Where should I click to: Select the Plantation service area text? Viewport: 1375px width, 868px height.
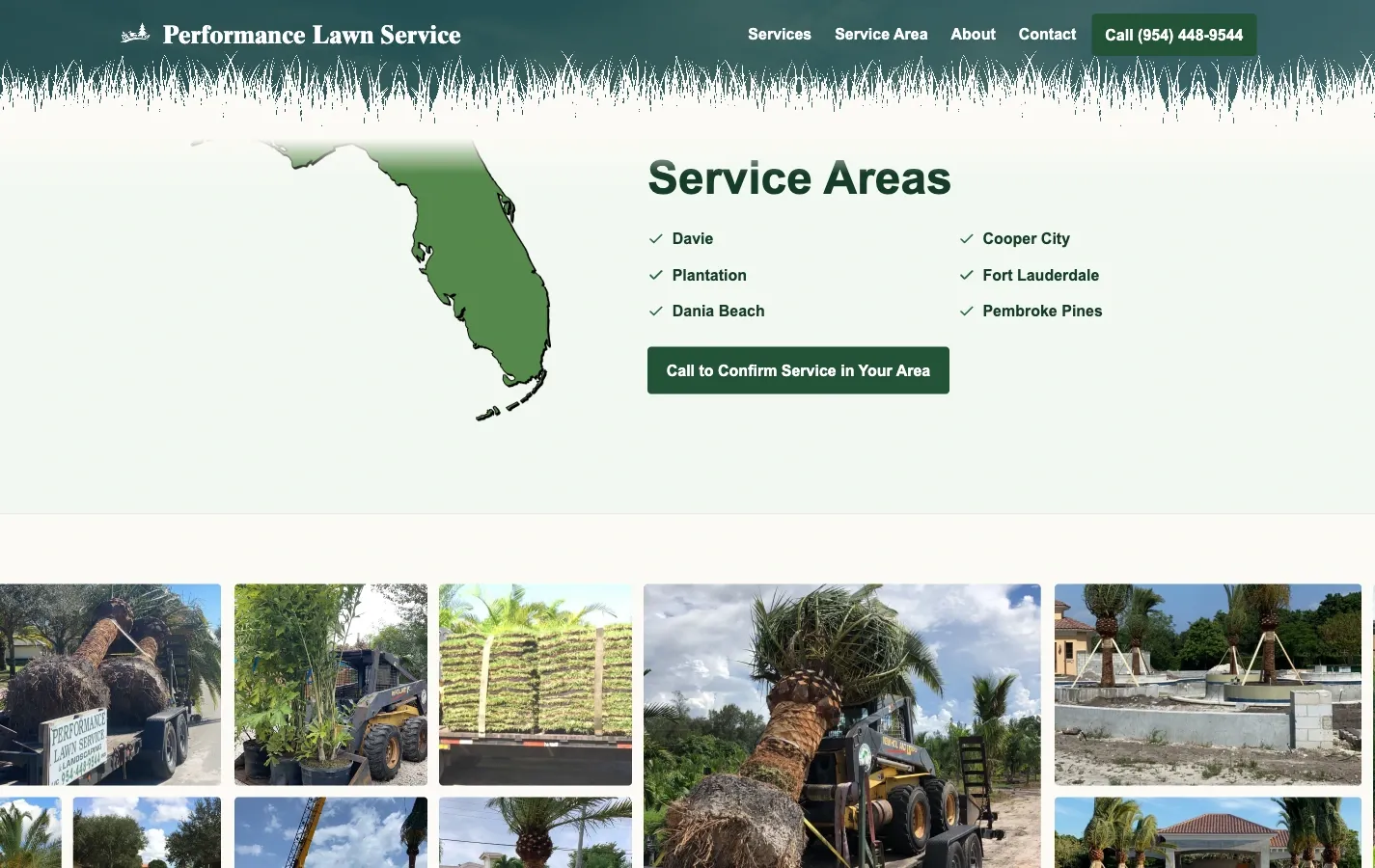(x=709, y=275)
